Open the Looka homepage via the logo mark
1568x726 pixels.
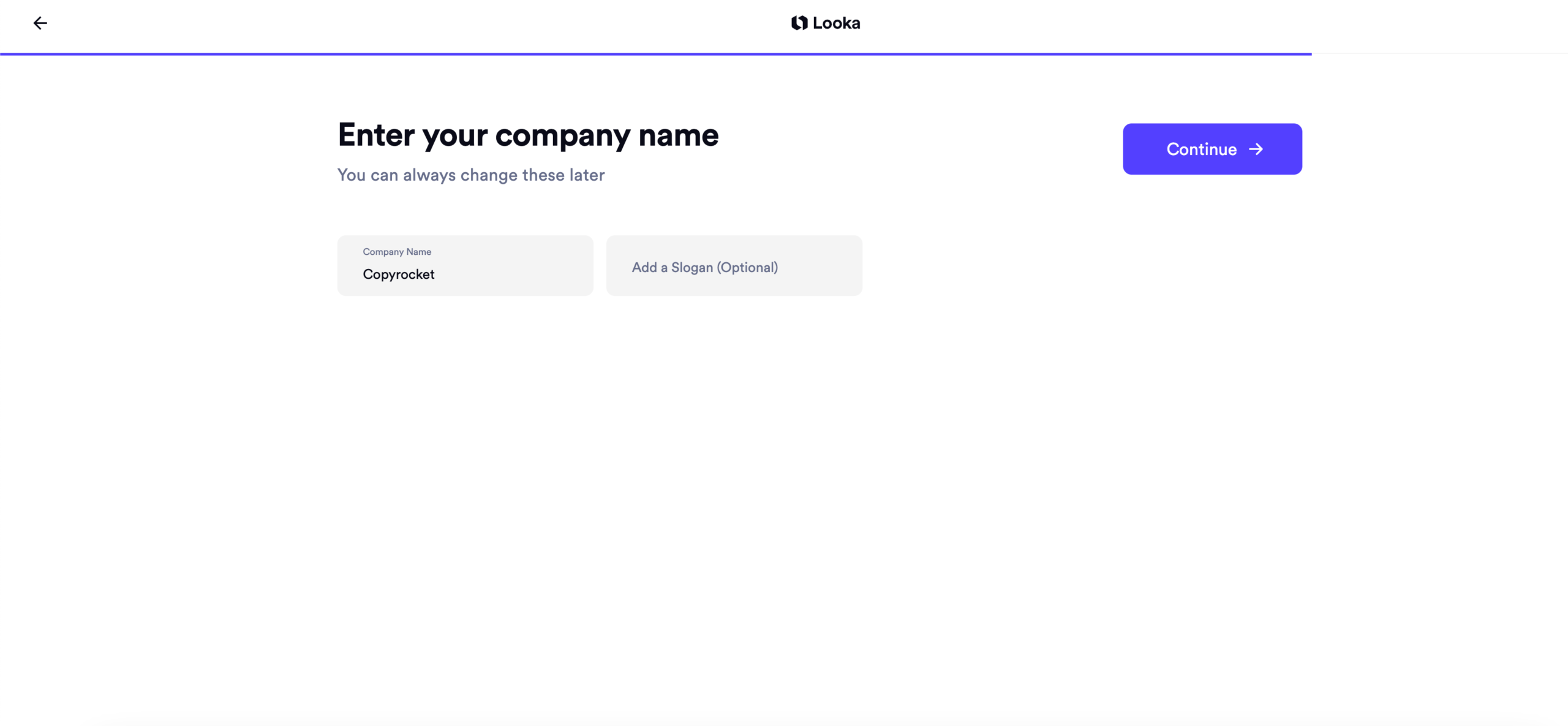click(x=798, y=23)
